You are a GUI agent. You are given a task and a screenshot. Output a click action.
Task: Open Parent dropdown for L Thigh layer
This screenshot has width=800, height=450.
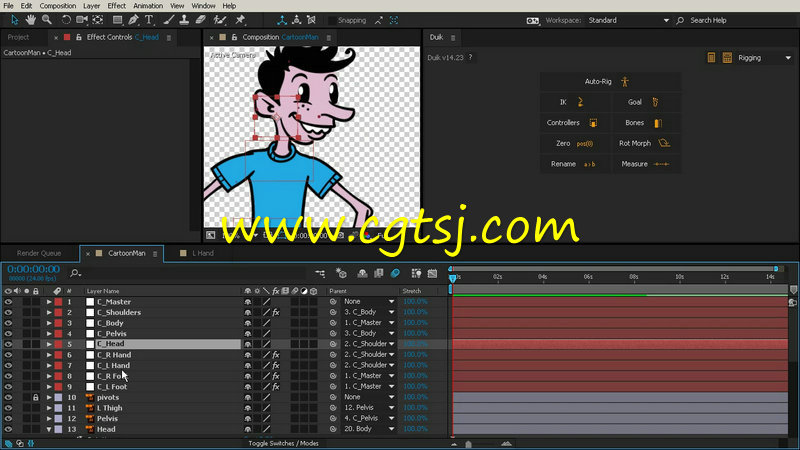[369, 408]
